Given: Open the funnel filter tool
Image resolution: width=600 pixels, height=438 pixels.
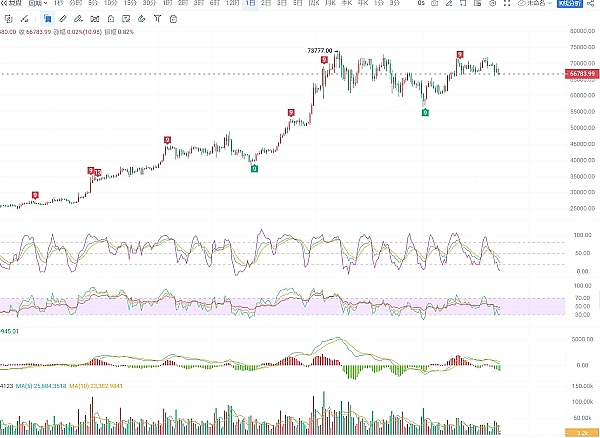Looking at the screenshot, I should pyautogui.click(x=157, y=19).
